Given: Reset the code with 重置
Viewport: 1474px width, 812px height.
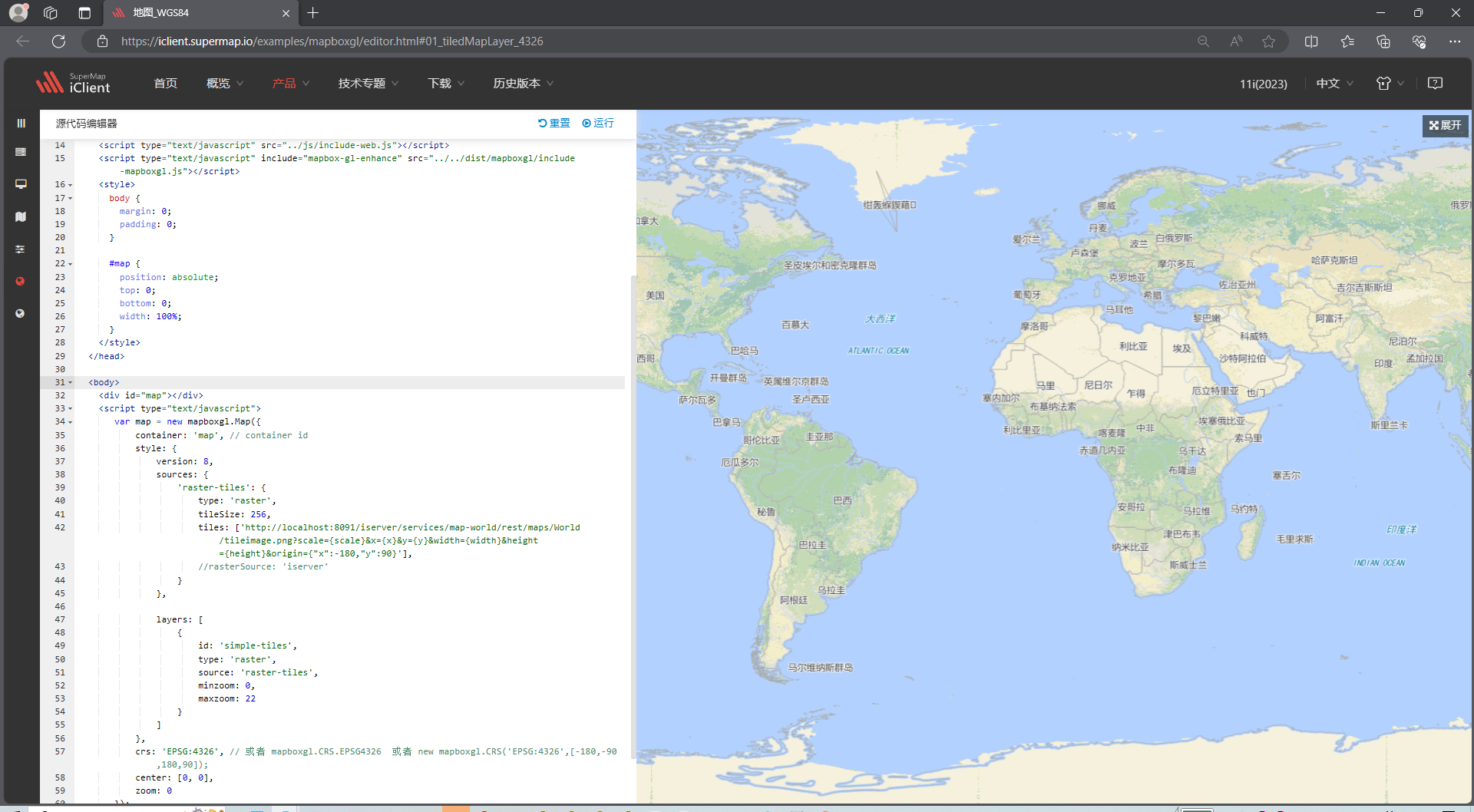Looking at the screenshot, I should [554, 123].
